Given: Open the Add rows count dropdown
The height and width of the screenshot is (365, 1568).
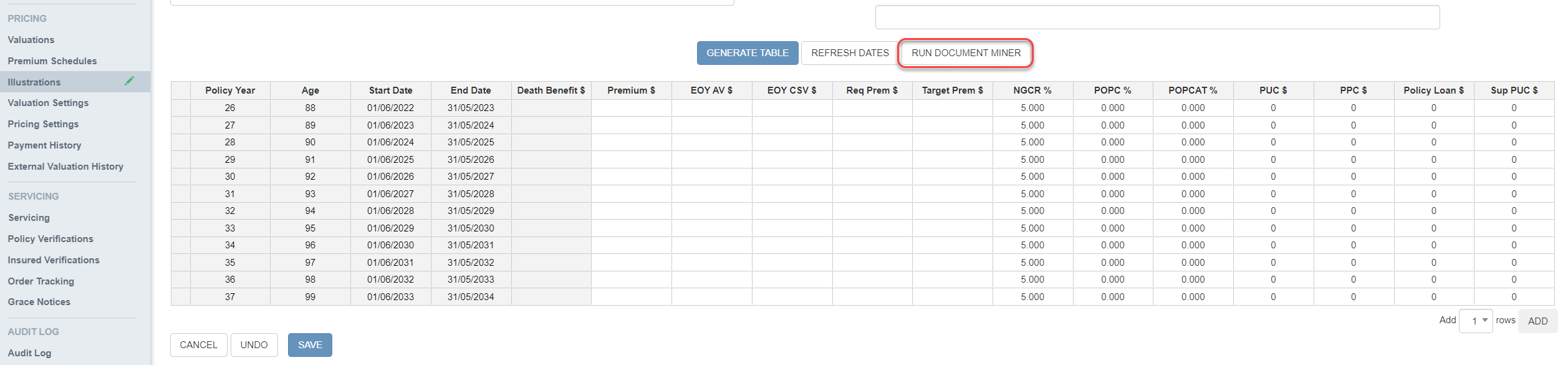Looking at the screenshot, I should point(1476,321).
